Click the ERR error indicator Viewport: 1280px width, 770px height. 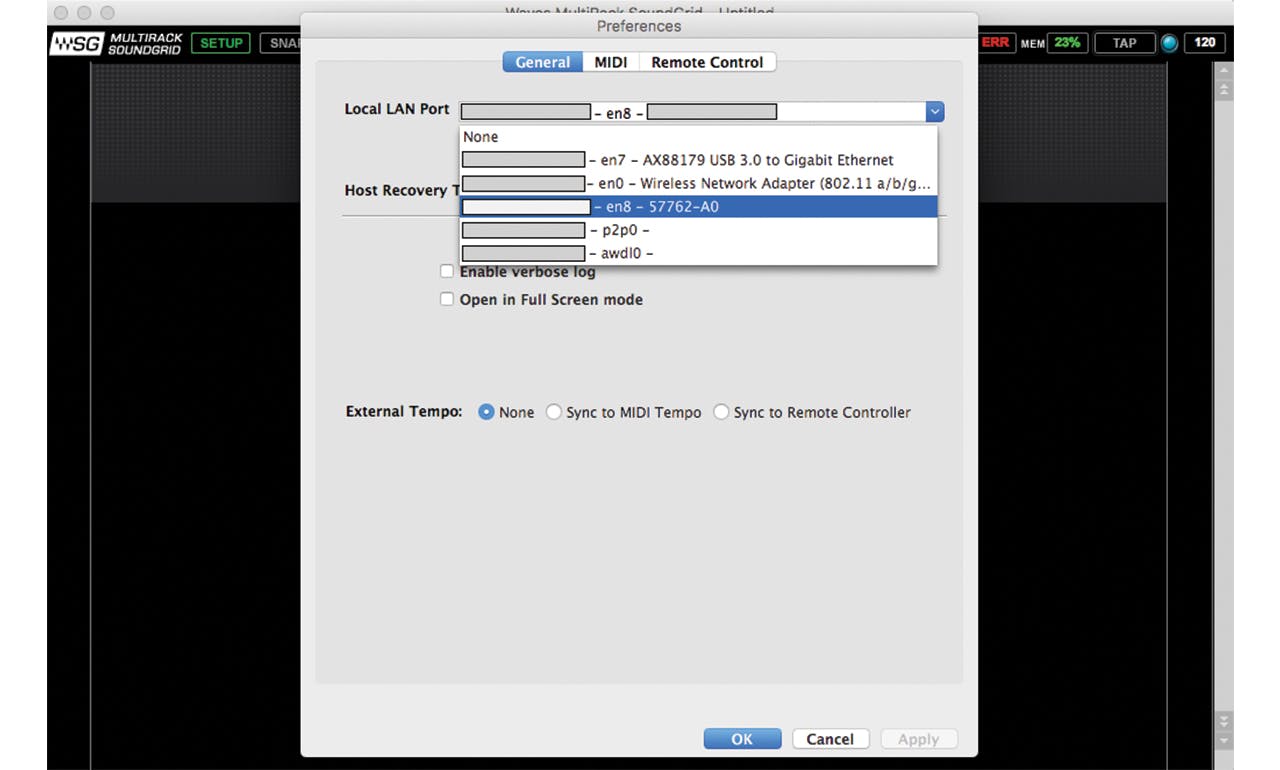[996, 42]
